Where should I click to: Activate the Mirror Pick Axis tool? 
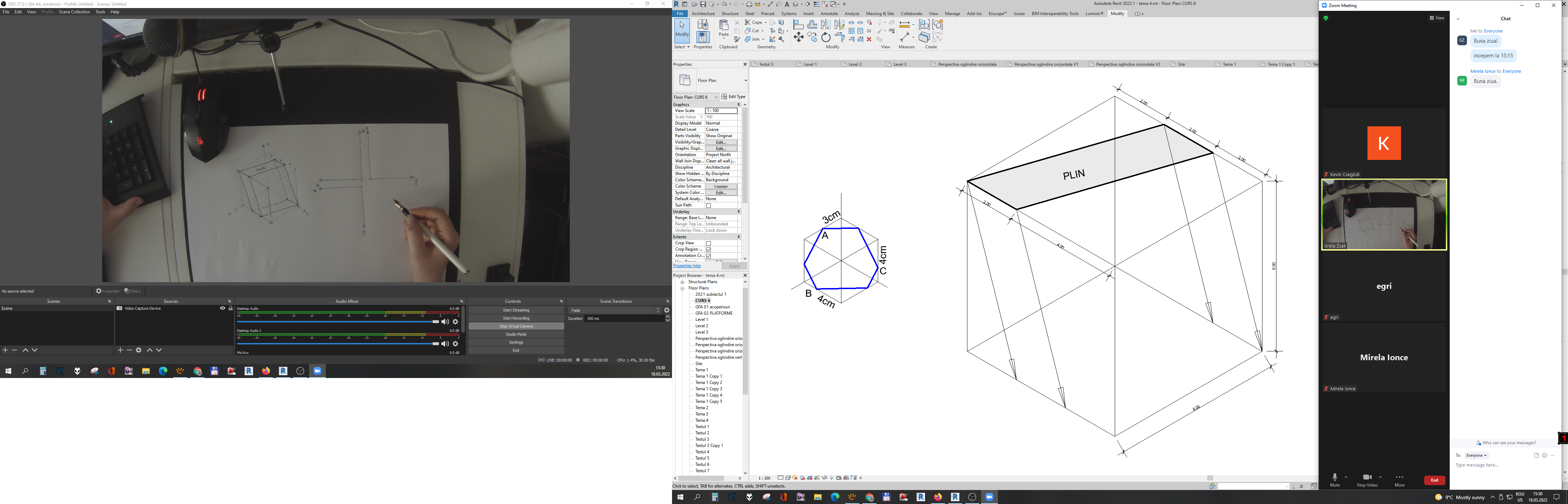pyautogui.click(x=825, y=24)
